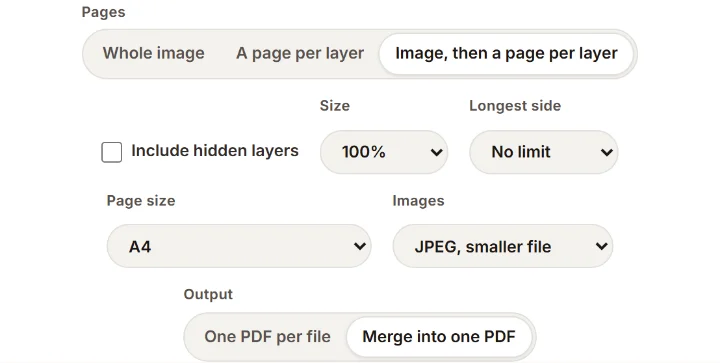
Task: Click the 'Longest side' field label
Action: tap(515, 106)
